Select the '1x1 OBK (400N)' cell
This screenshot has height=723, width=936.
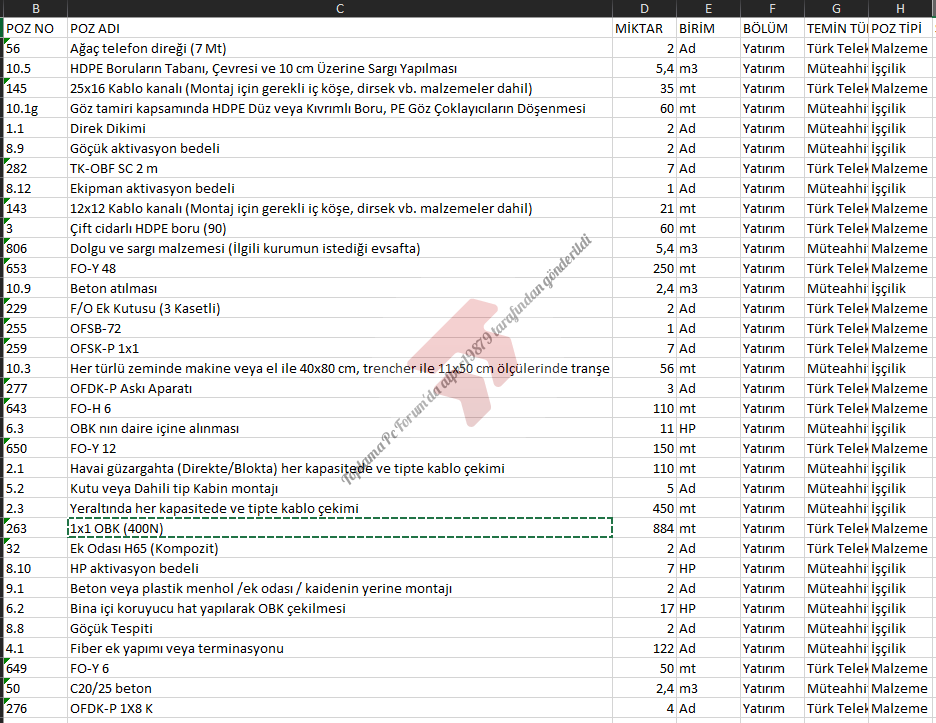tap(340, 528)
